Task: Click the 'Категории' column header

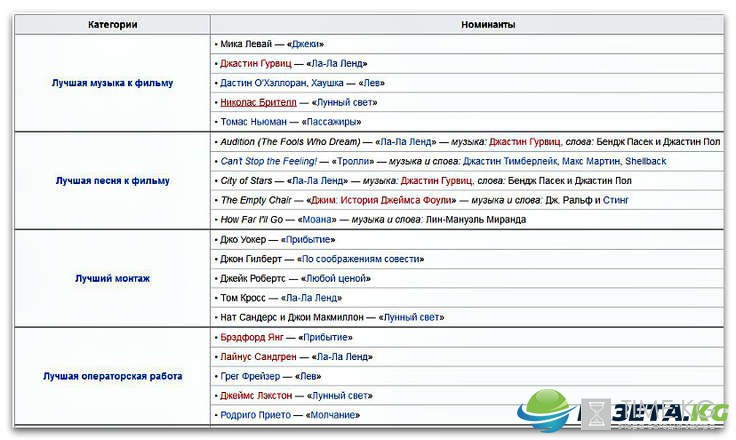Action: point(112,24)
